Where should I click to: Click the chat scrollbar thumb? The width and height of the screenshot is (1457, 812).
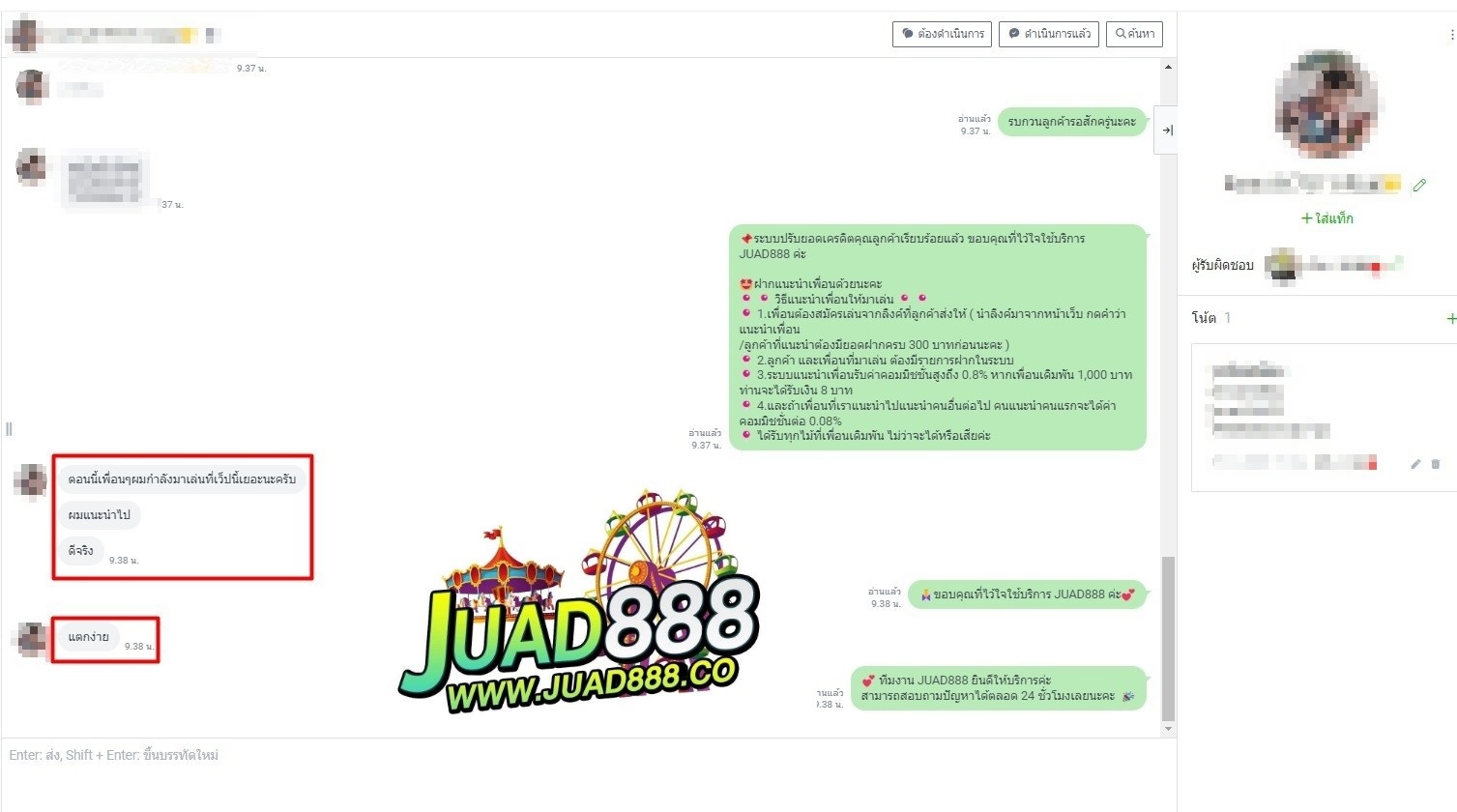1168,638
